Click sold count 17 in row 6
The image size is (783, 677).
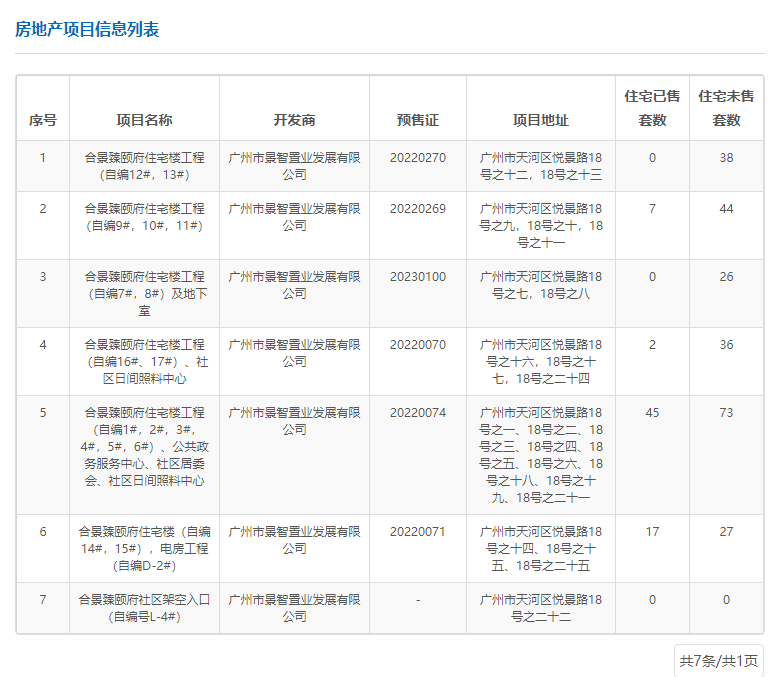click(x=652, y=531)
